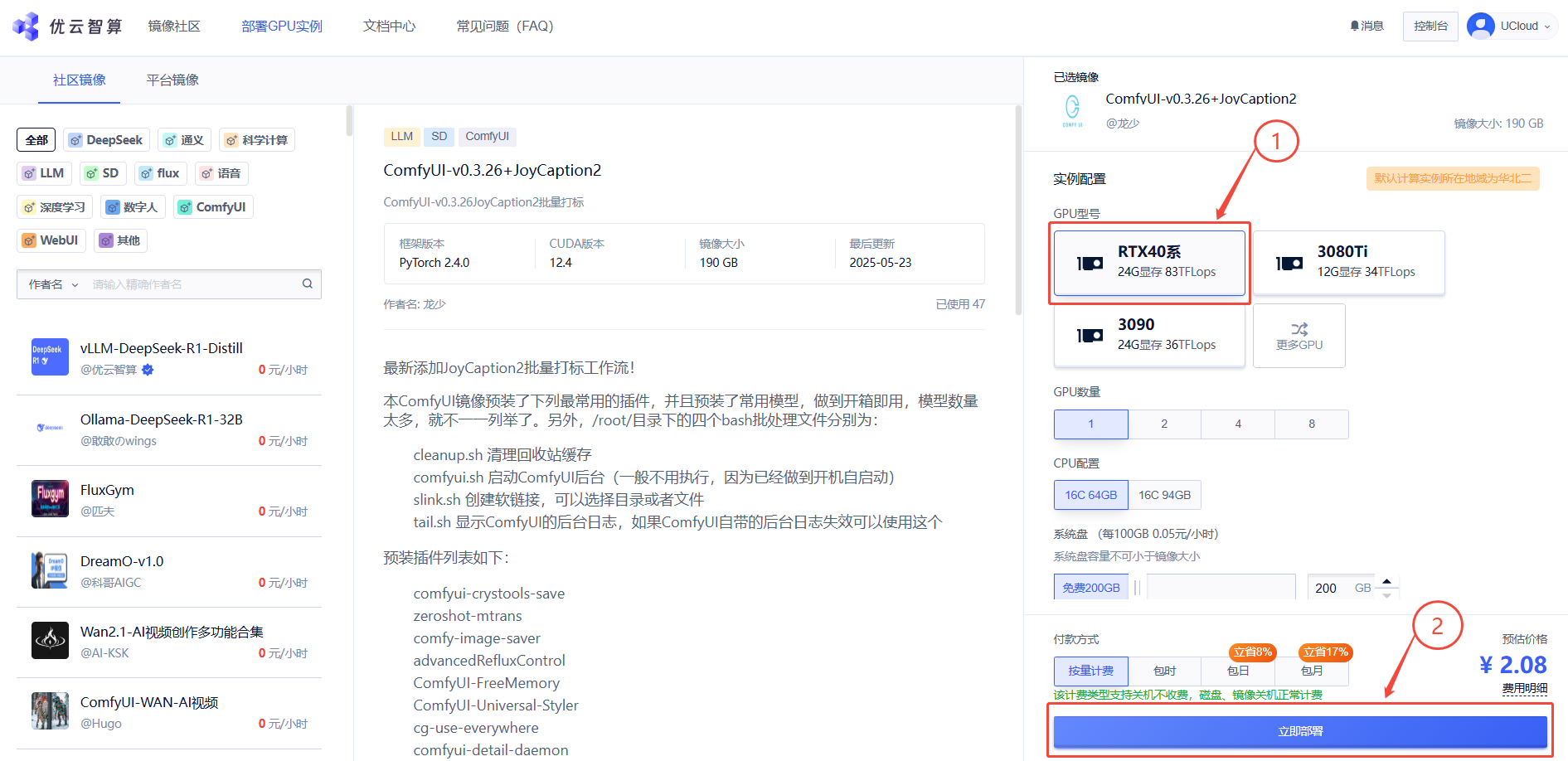
Task: Open 部署GPU实例 in top navigation
Action: tap(282, 27)
